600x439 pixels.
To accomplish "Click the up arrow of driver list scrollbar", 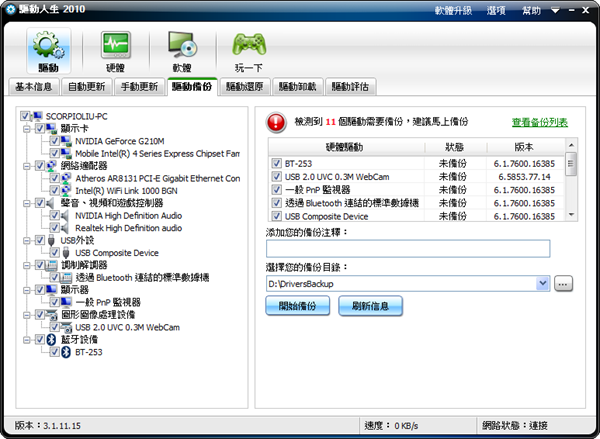I will click(571, 145).
